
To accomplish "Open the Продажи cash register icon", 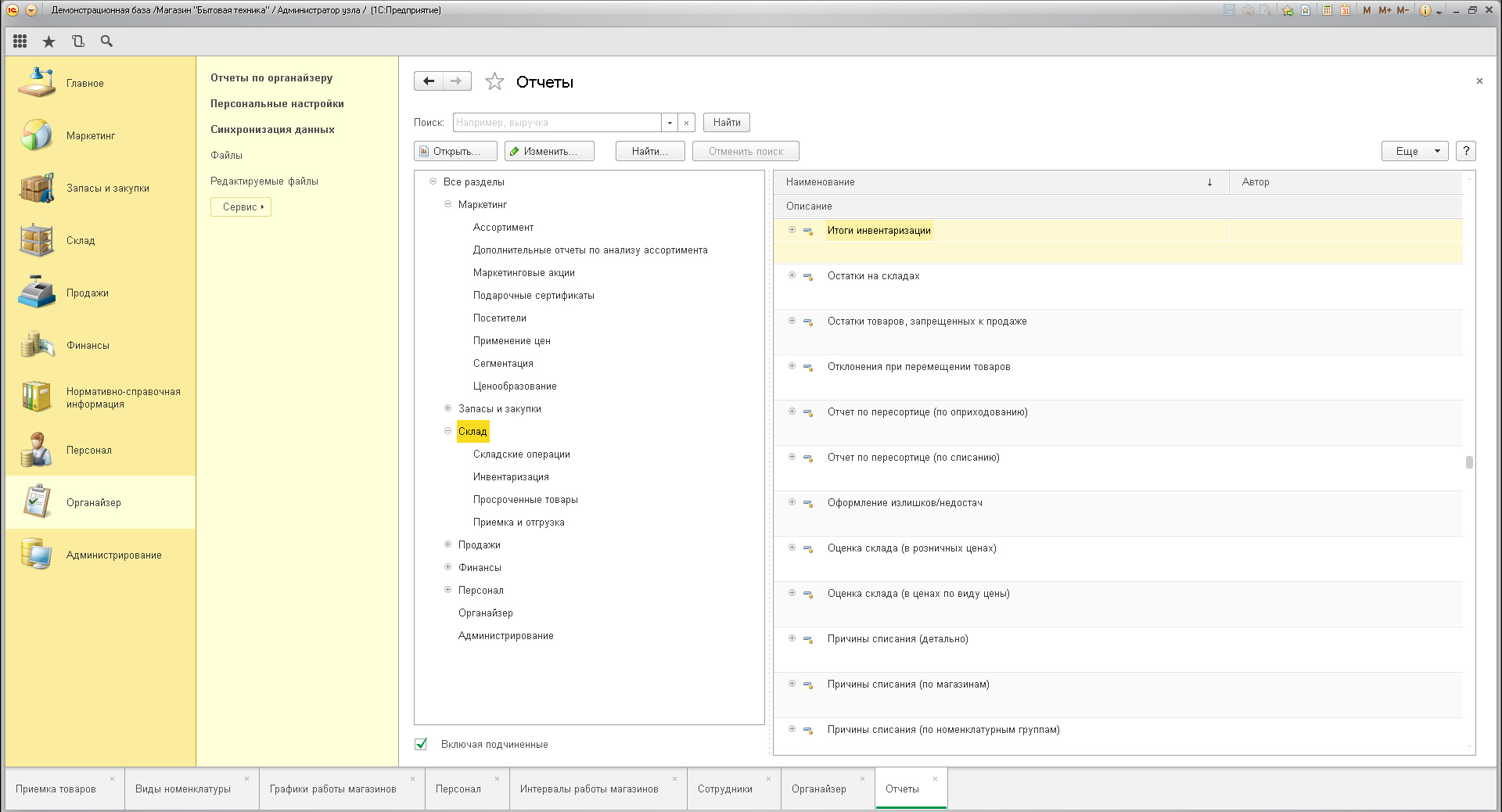I will pyautogui.click(x=37, y=293).
